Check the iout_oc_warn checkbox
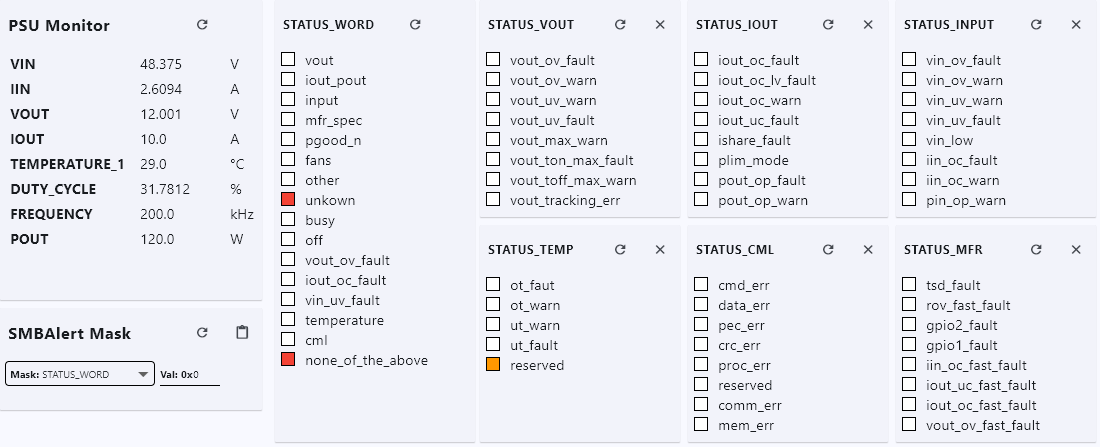 (x=701, y=100)
